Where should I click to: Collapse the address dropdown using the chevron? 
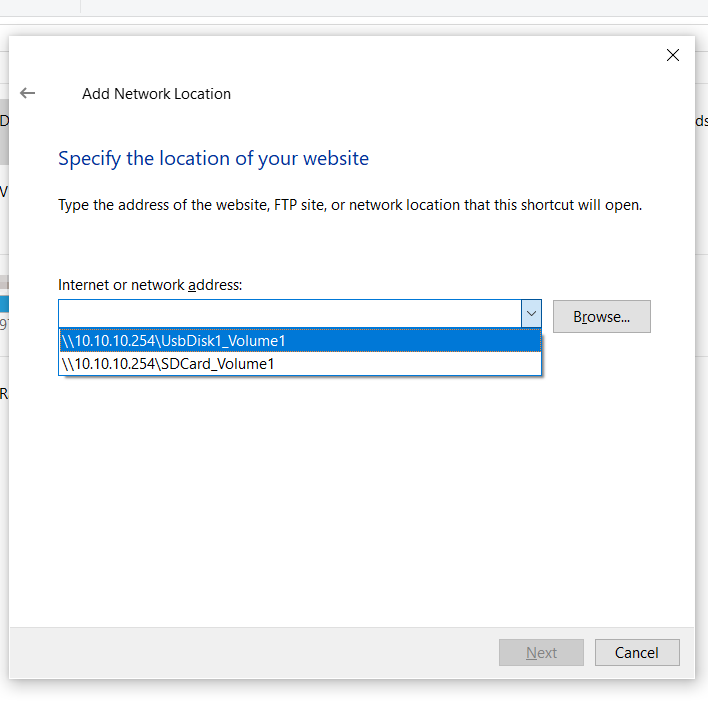pyautogui.click(x=531, y=313)
